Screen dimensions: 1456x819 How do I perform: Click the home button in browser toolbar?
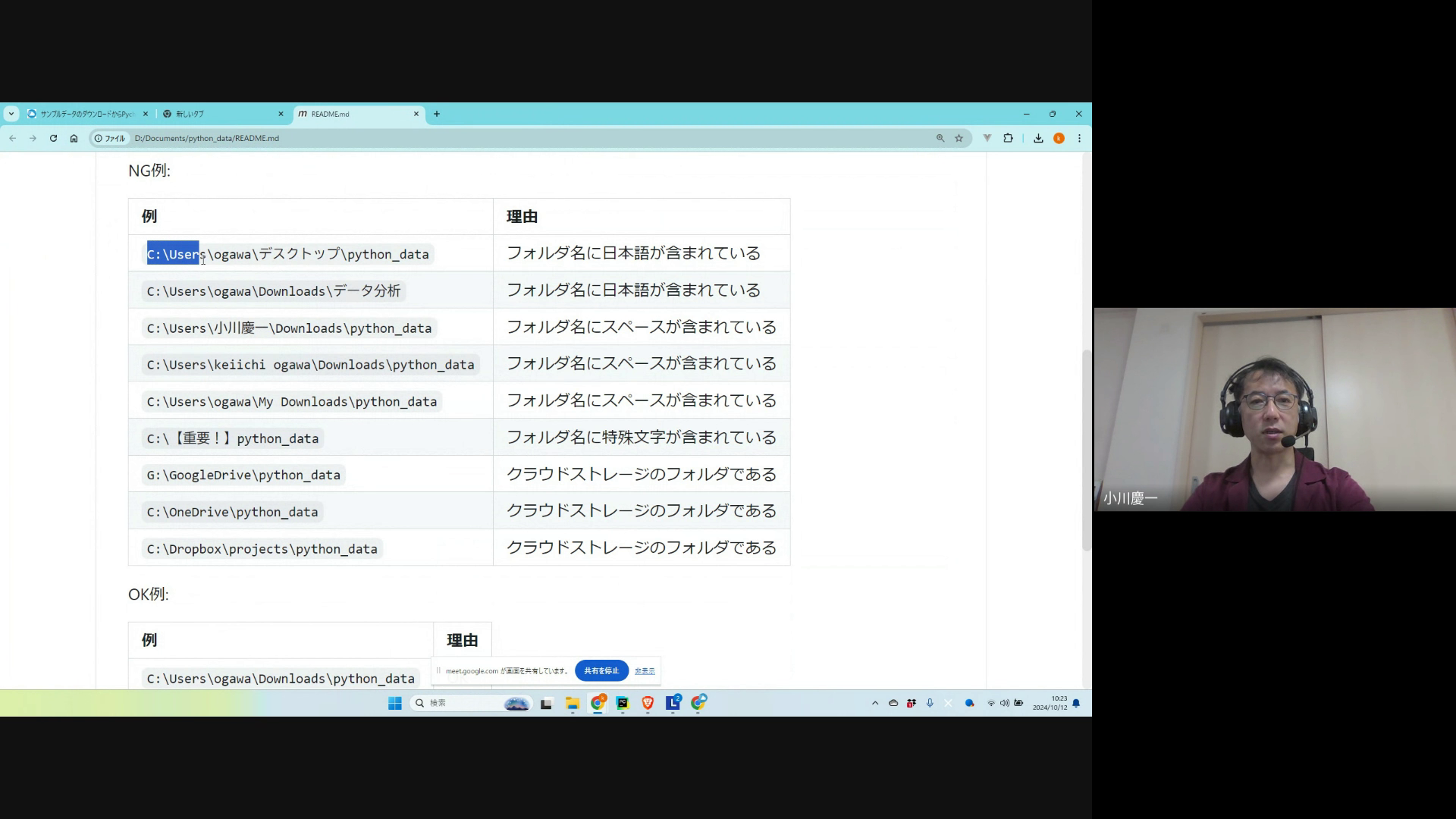coord(74,138)
